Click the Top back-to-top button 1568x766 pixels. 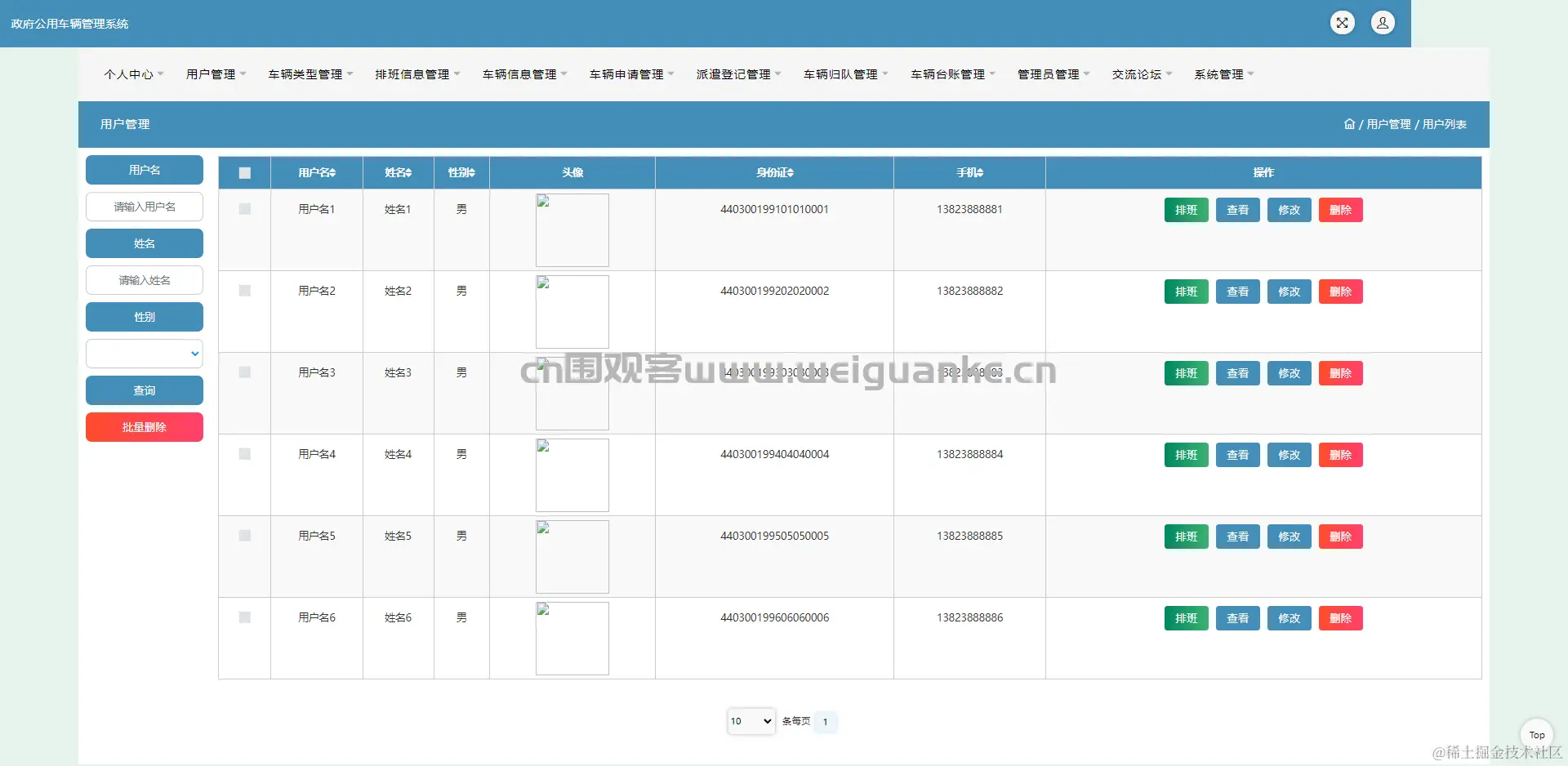[x=1536, y=735]
